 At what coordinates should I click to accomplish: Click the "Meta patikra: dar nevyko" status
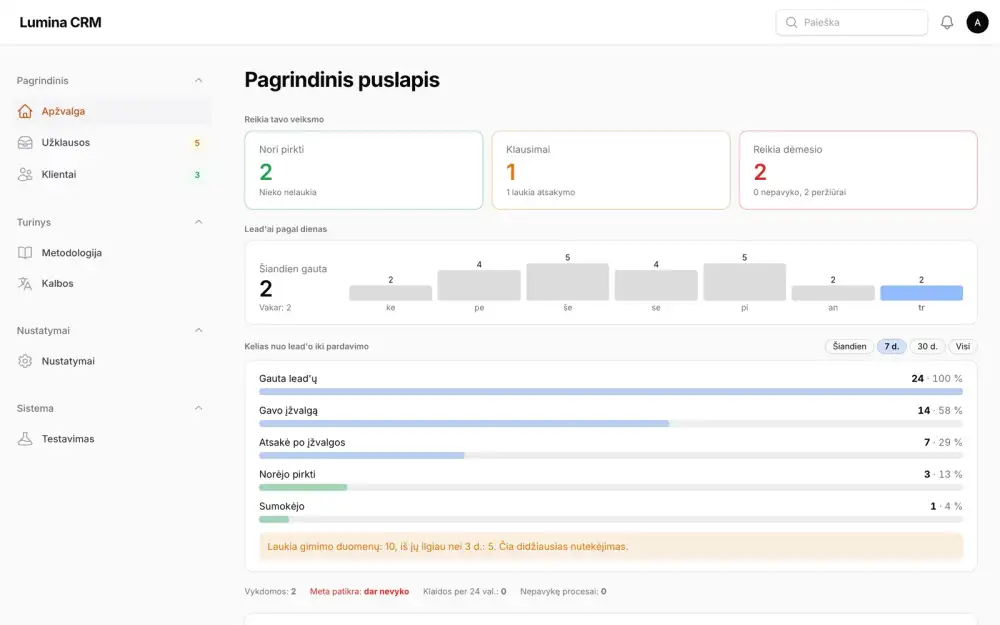coord(359,591)
